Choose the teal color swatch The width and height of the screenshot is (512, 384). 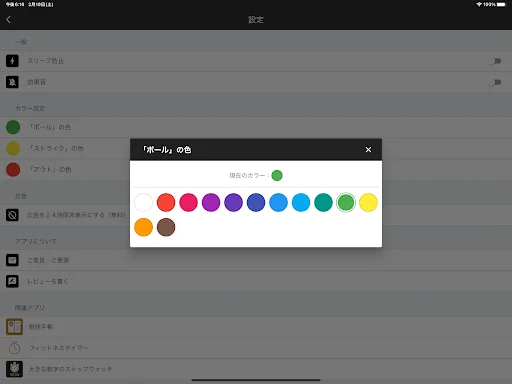click(x=323, y=202)
